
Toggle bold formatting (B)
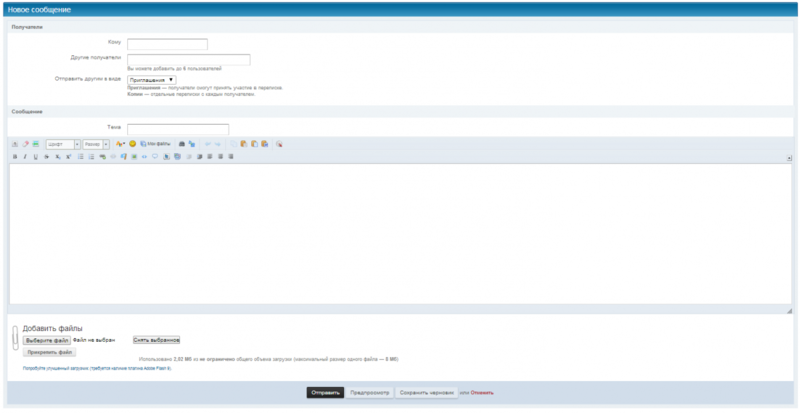tap(15, 157)
